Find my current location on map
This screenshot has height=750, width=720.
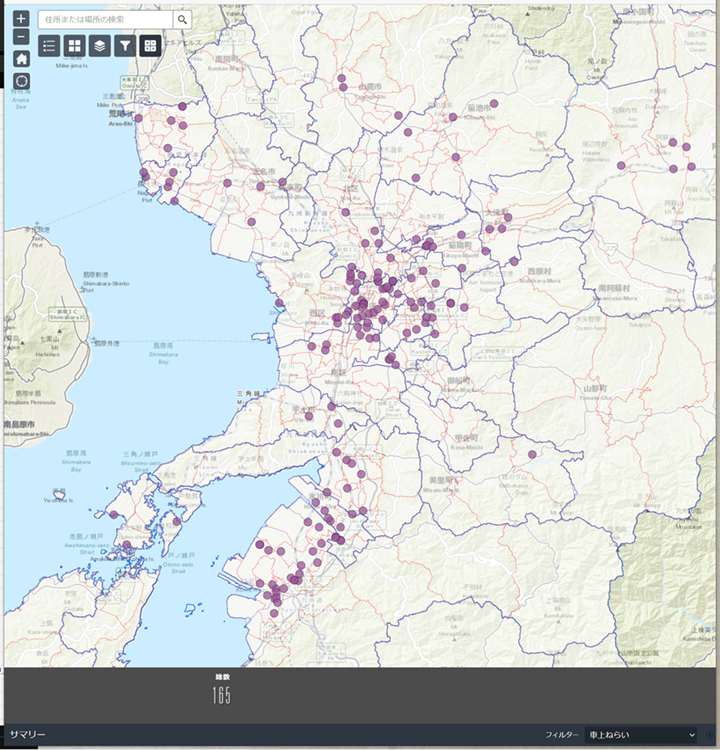pyautogui.click(x=21, y=81)
